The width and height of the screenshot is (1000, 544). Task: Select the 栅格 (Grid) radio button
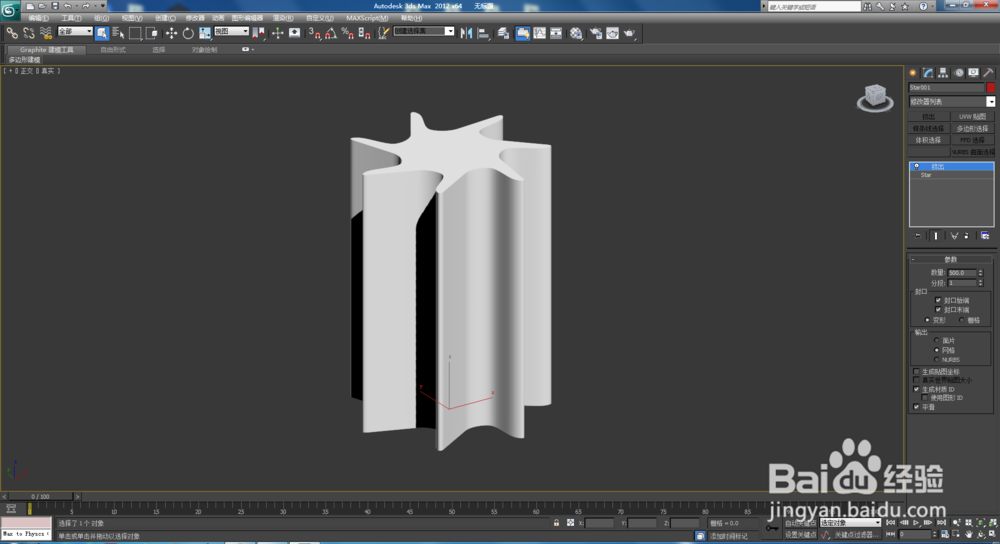[962, 320]
